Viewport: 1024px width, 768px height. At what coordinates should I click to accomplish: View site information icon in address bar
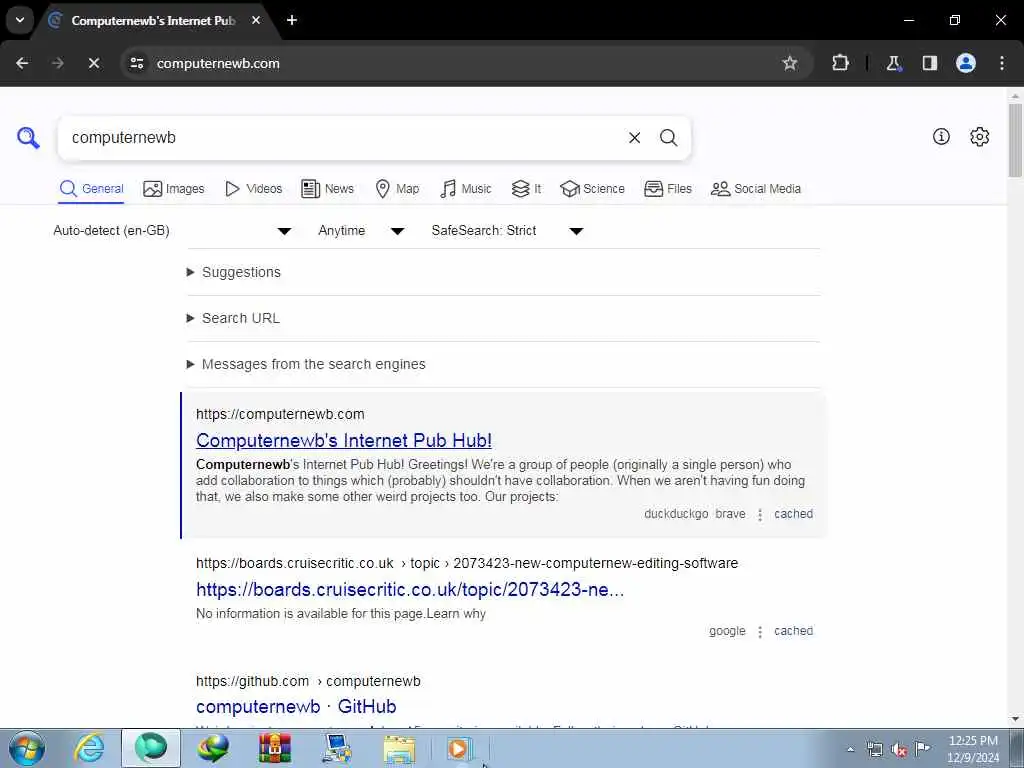137,63
